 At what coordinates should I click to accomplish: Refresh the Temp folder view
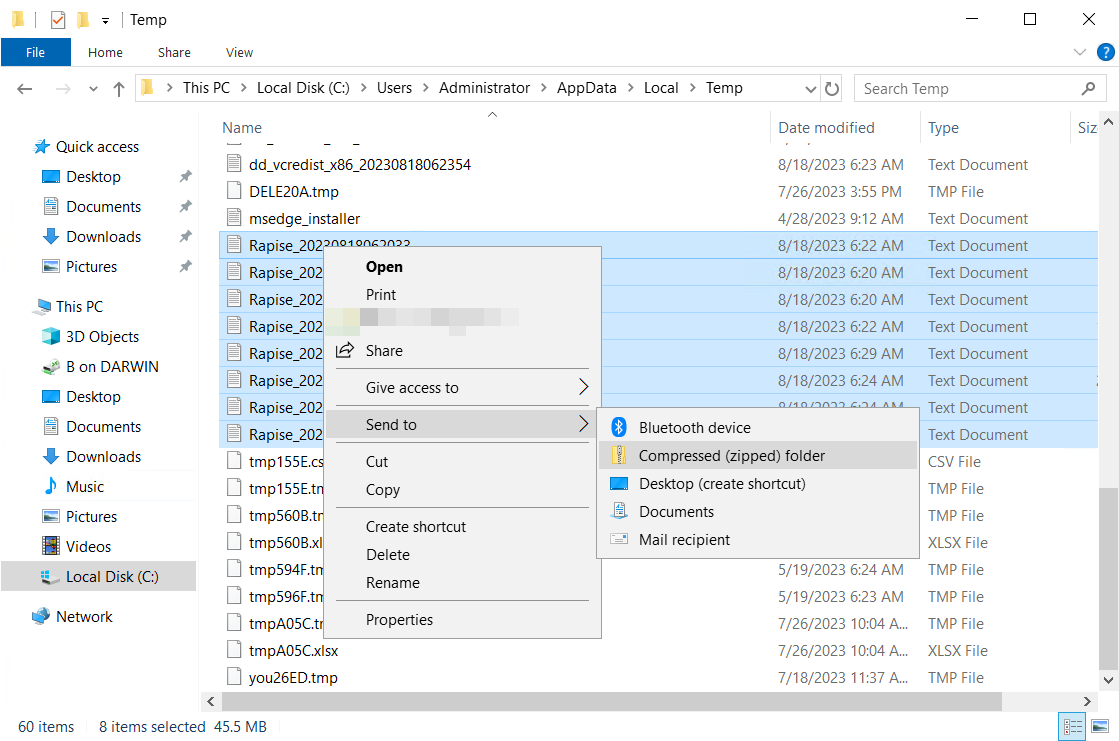pos(831,89)
